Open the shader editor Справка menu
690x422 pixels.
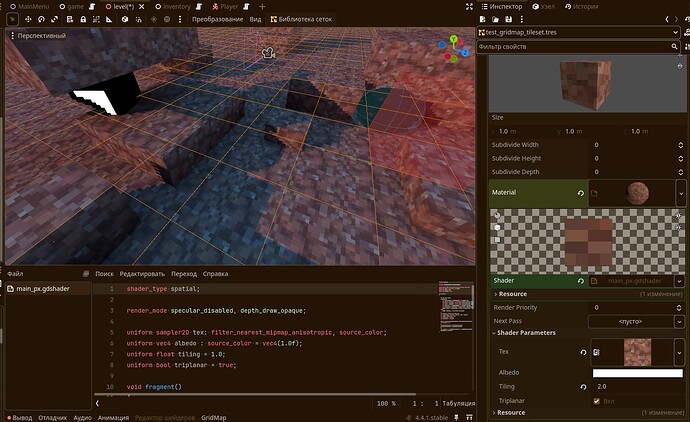point(215,274)
